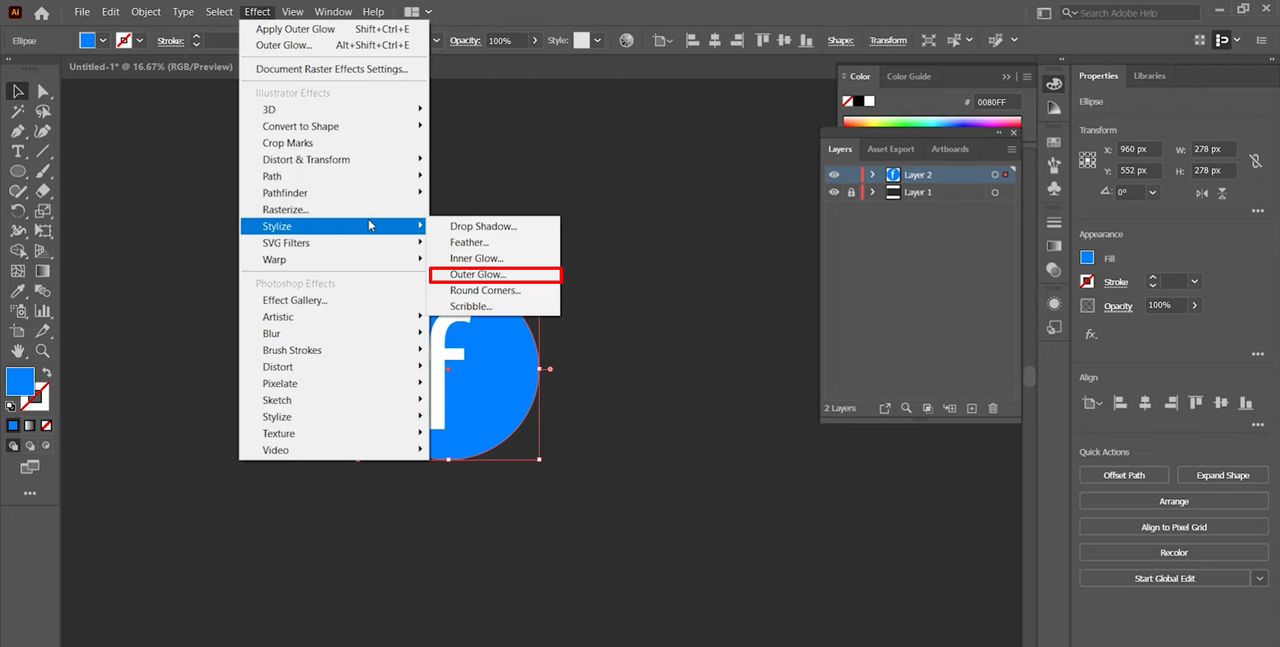Open the rotation angle dropdown in Properties

tap(1153, 192)
